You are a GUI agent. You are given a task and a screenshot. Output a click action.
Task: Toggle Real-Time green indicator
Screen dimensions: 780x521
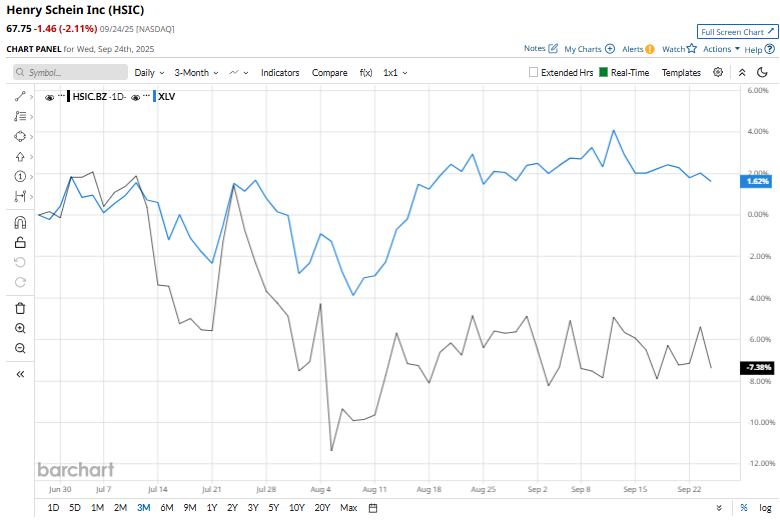click(603, 72)
